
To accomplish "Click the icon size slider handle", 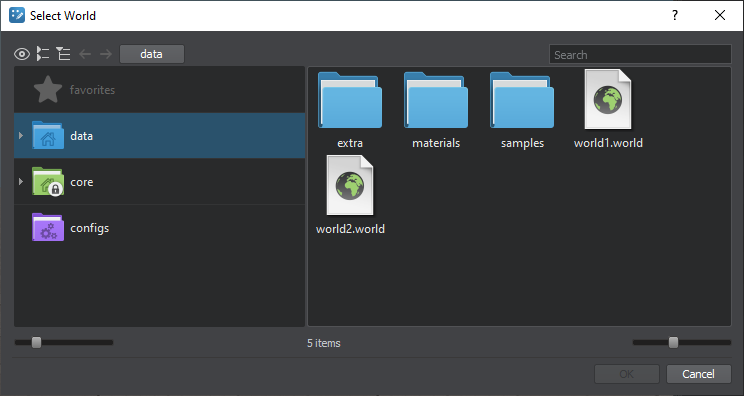I will click(x=673, y=342).
